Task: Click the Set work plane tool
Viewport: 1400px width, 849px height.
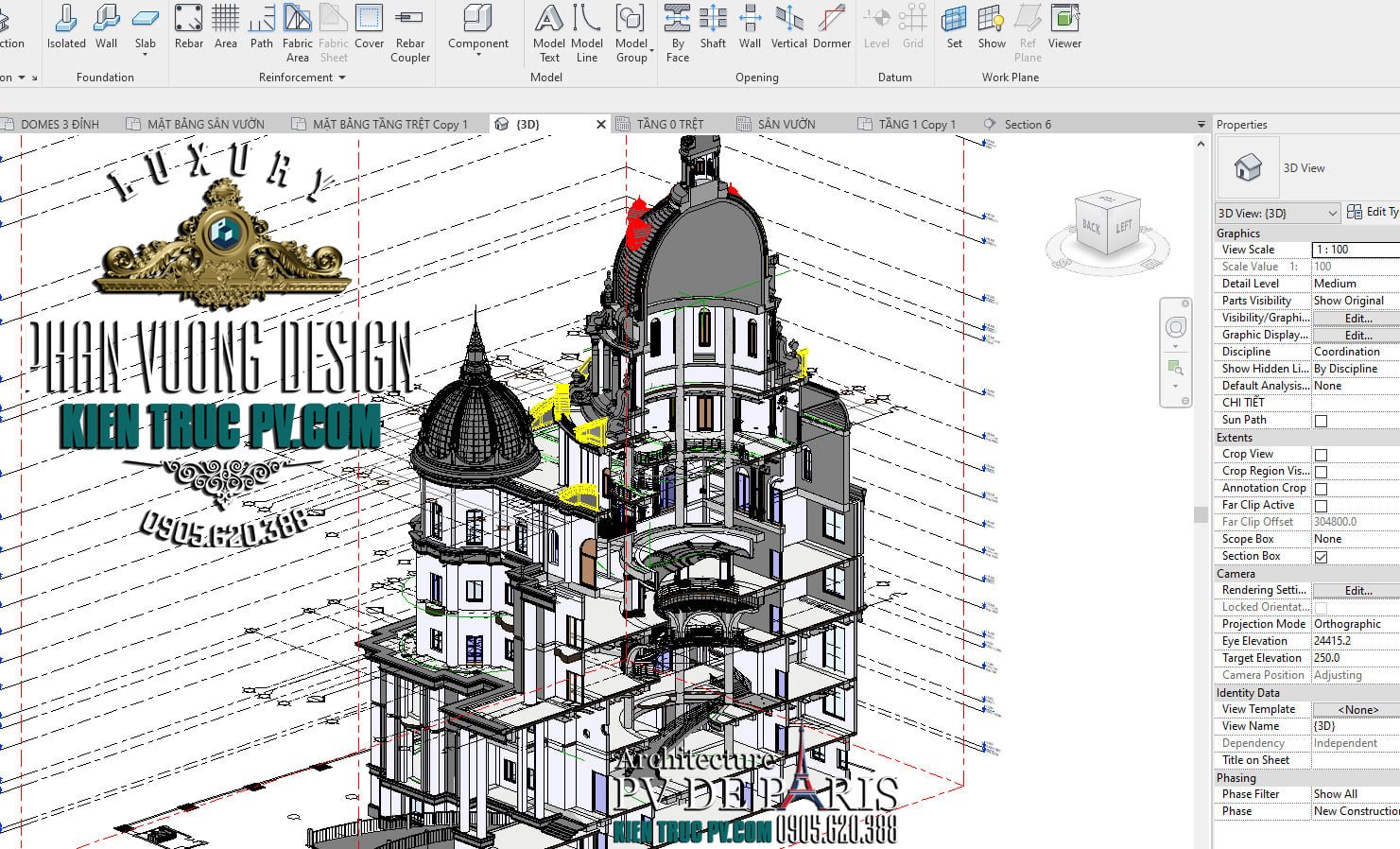Action: [x=955, y=27]
